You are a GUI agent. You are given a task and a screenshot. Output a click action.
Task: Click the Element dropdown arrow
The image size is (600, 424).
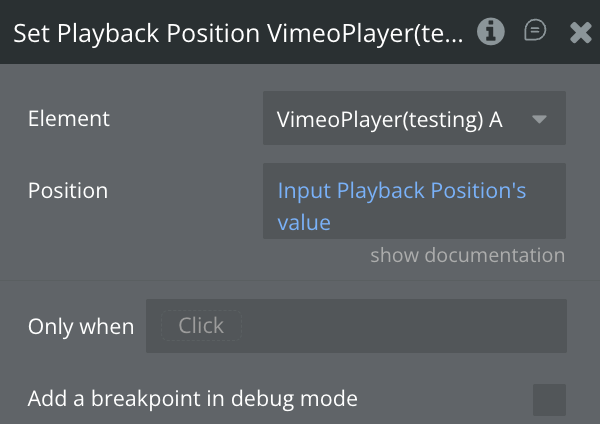[x=539, y=119]
